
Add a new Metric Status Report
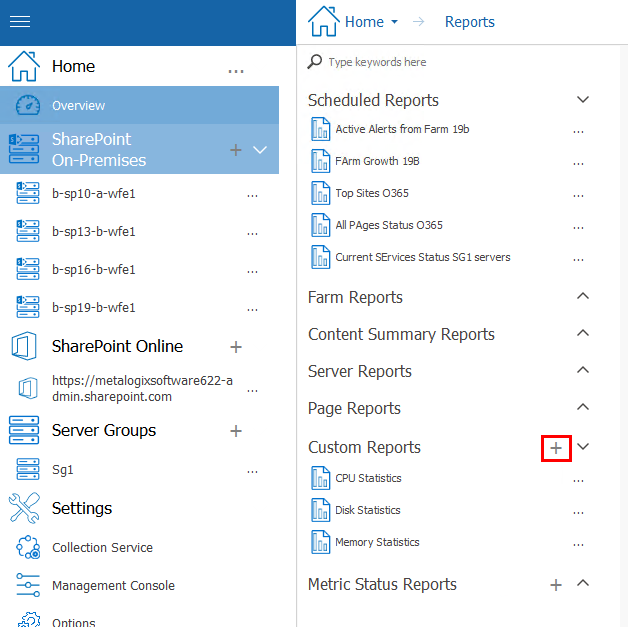(556, 585)
